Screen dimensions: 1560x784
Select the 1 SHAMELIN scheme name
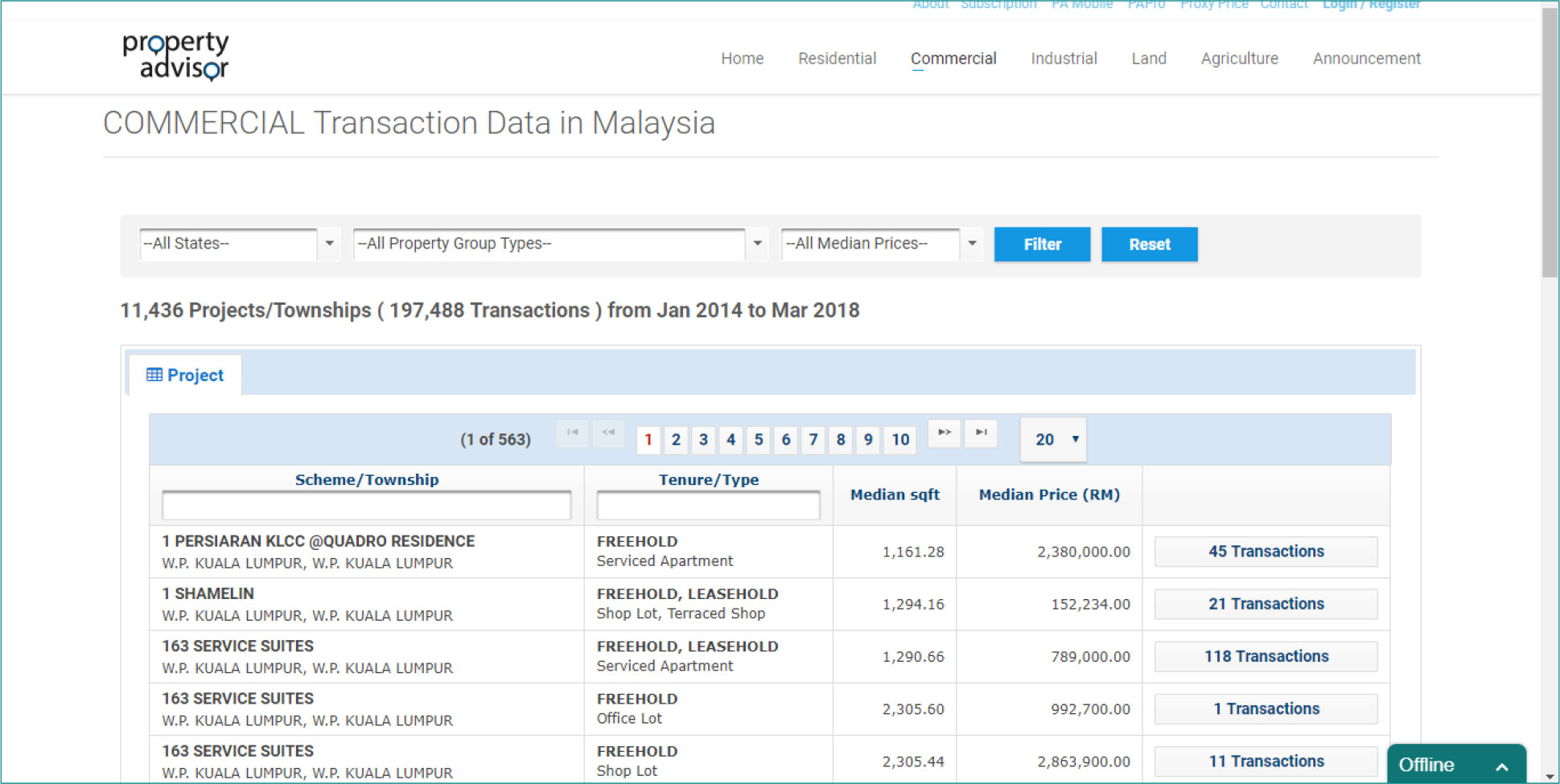208,593
